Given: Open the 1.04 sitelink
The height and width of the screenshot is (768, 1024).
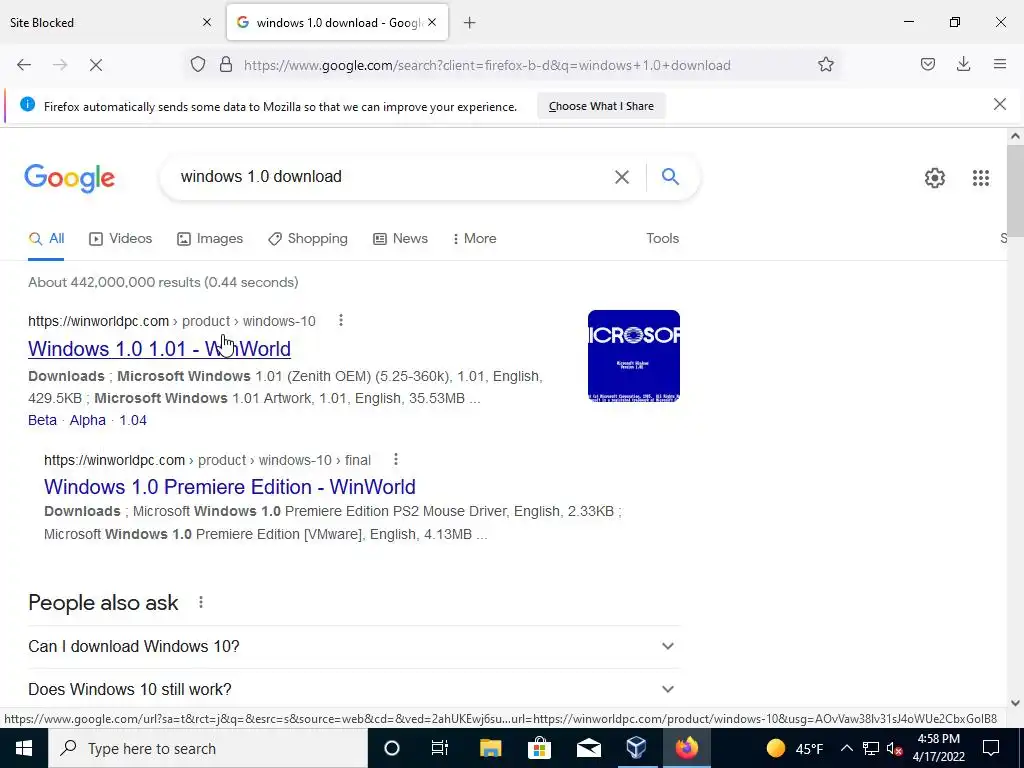Looking at the screenshot, I should (x=133, y=420).
